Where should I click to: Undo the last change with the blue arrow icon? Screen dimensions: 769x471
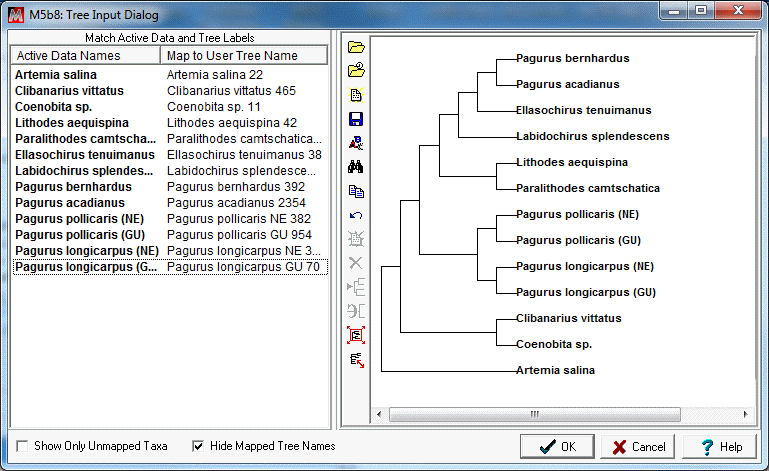356,215
